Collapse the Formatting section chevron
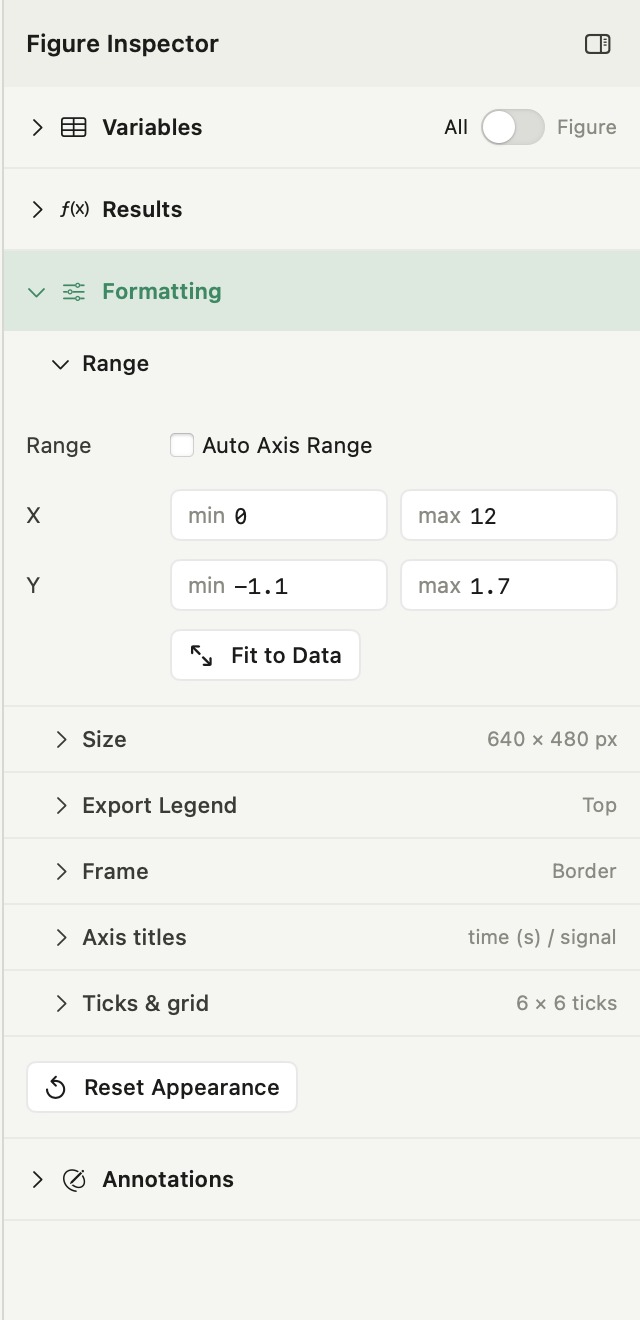The image size is (640, 1320). (x=37, y=292)
